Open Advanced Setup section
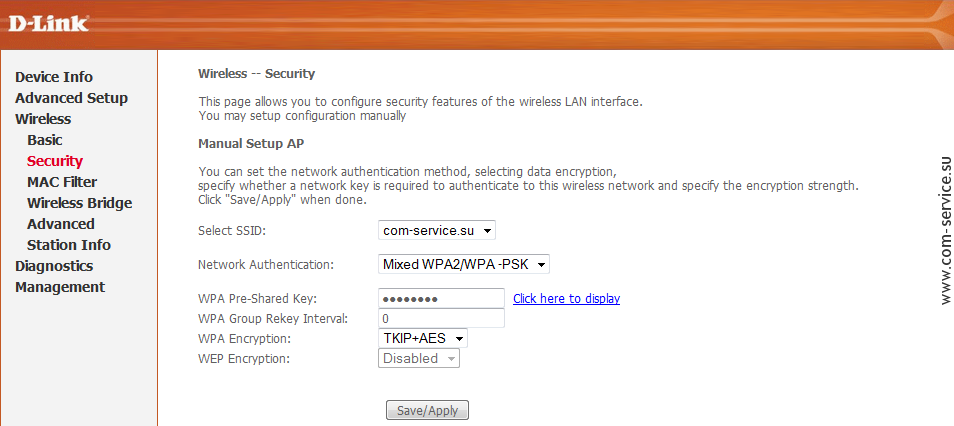Screen dimensions: 954x426 click(71, 98)
